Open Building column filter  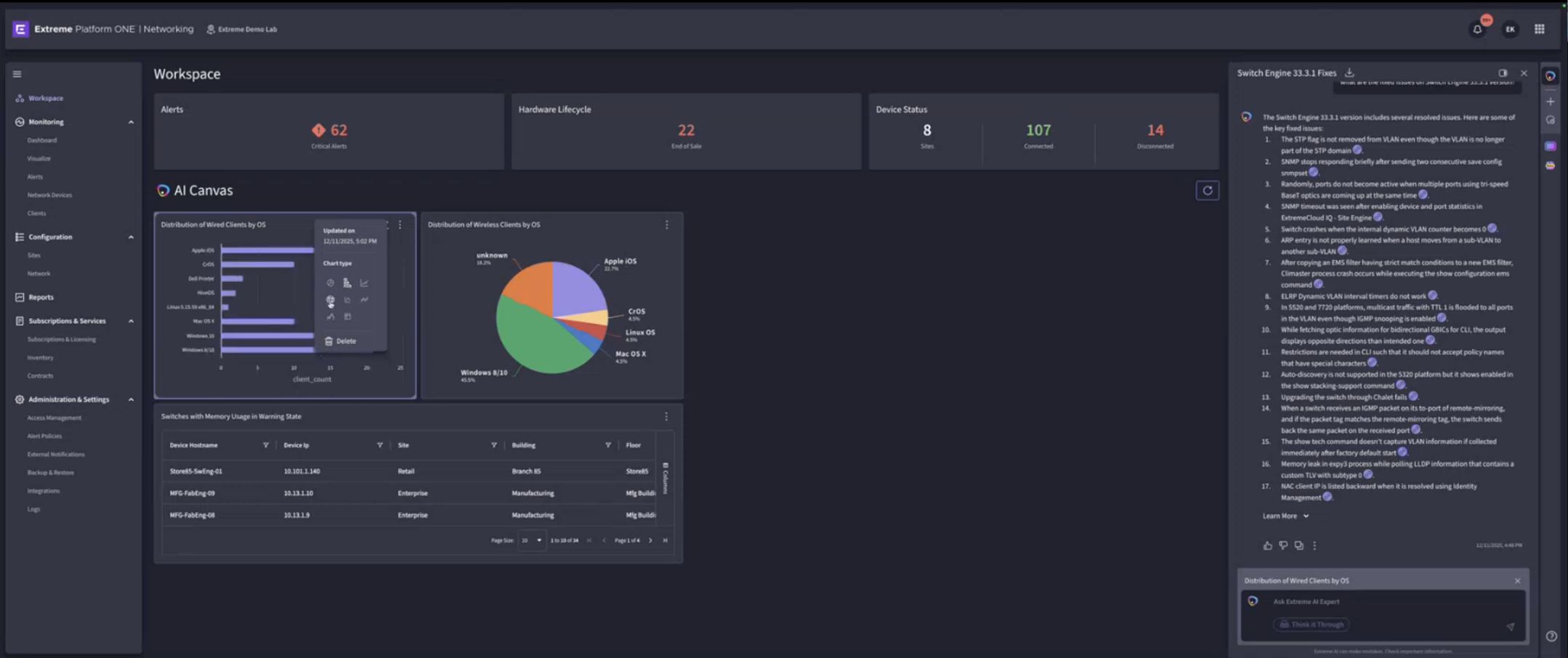(x=607, y=445)
